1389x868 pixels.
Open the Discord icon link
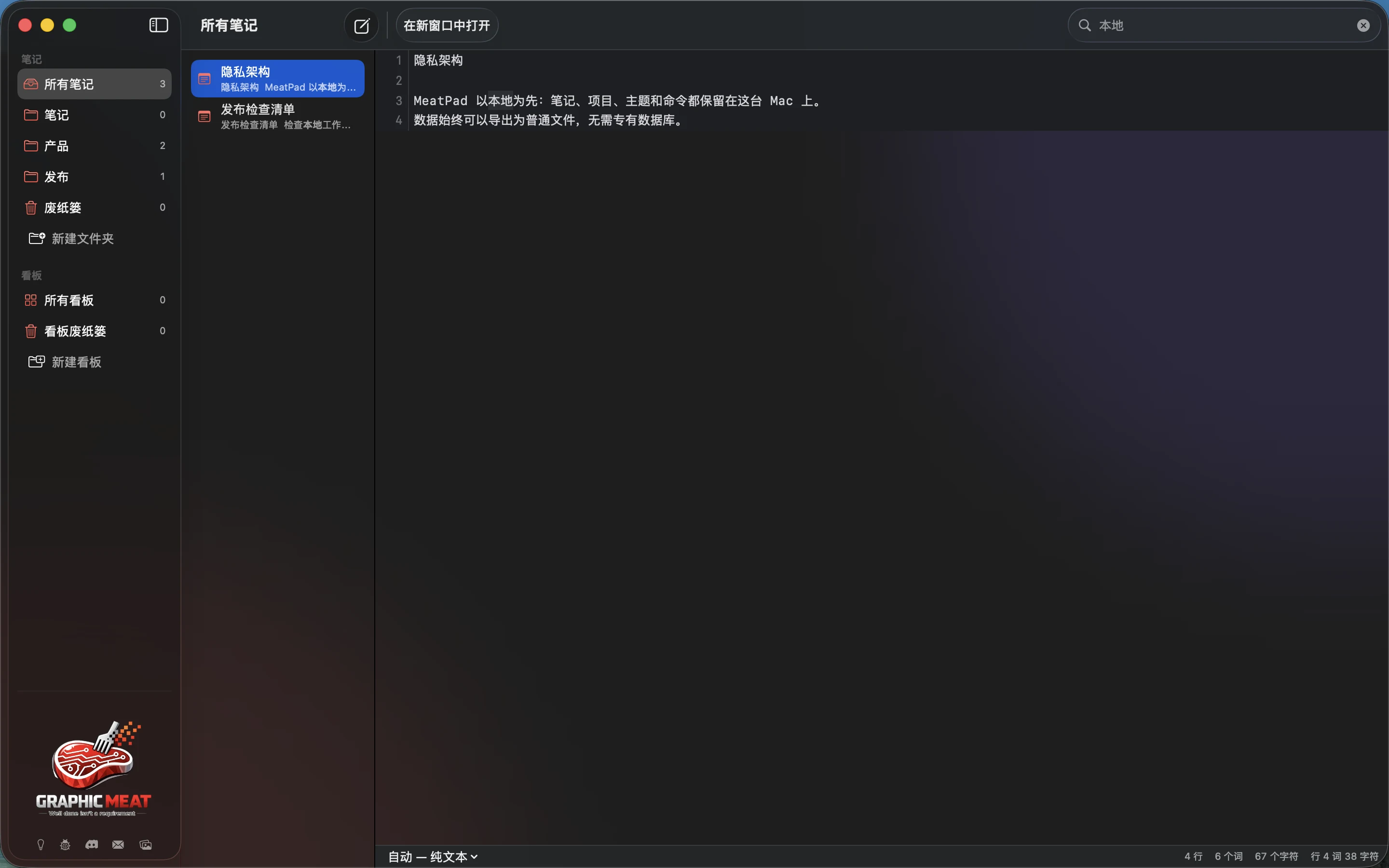(92, 844)
